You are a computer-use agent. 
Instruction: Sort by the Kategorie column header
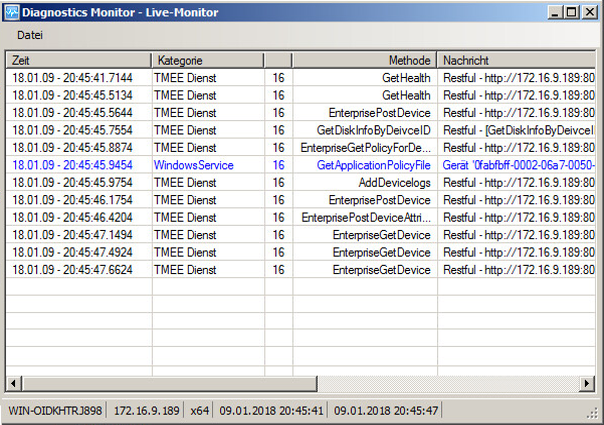(207, 61)
